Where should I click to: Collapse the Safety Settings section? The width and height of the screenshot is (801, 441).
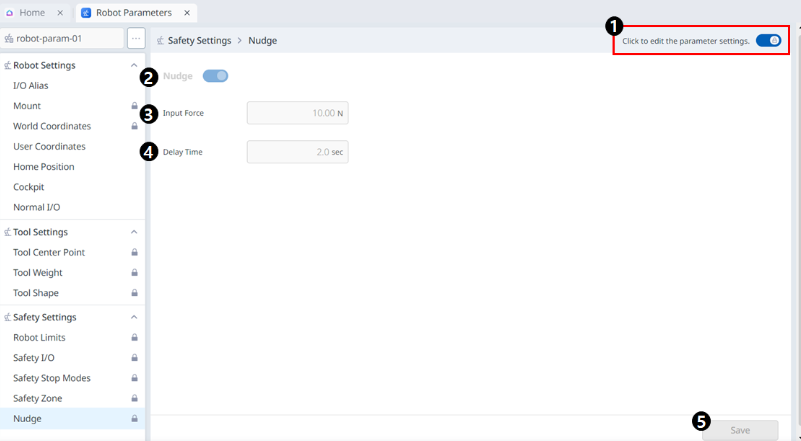tap(134, 317)
